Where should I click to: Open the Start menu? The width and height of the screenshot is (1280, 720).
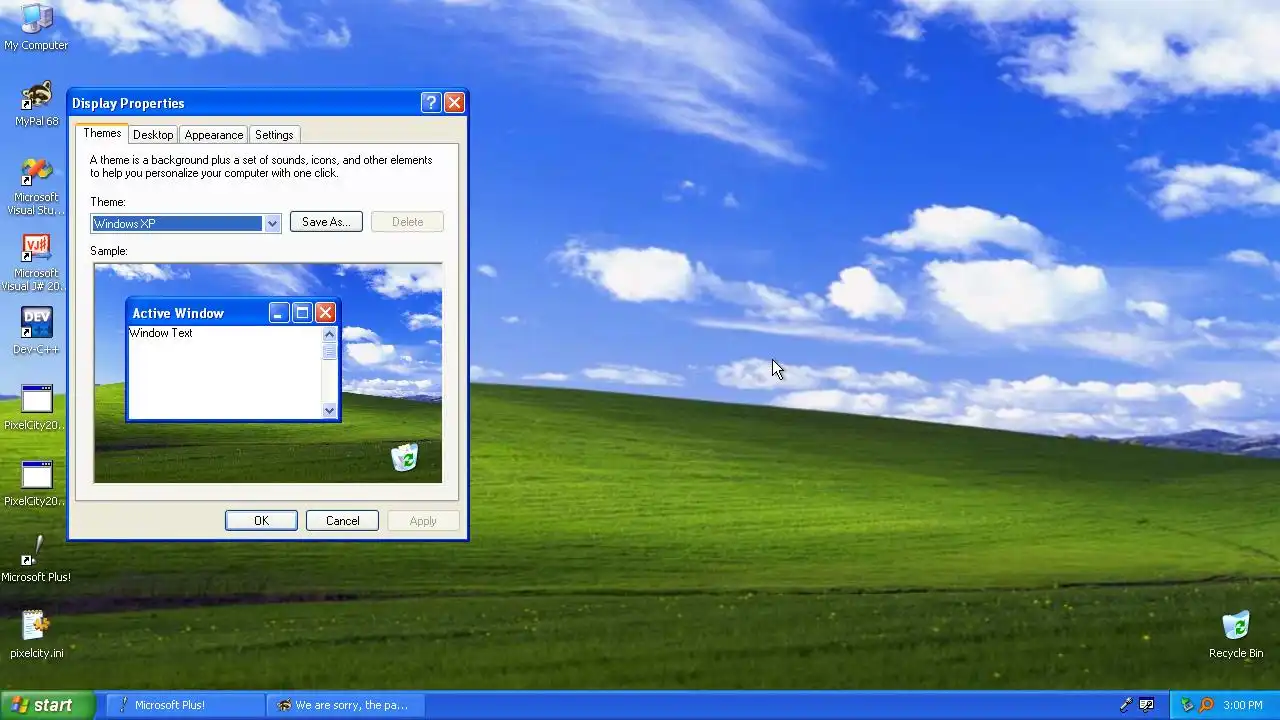47,705
